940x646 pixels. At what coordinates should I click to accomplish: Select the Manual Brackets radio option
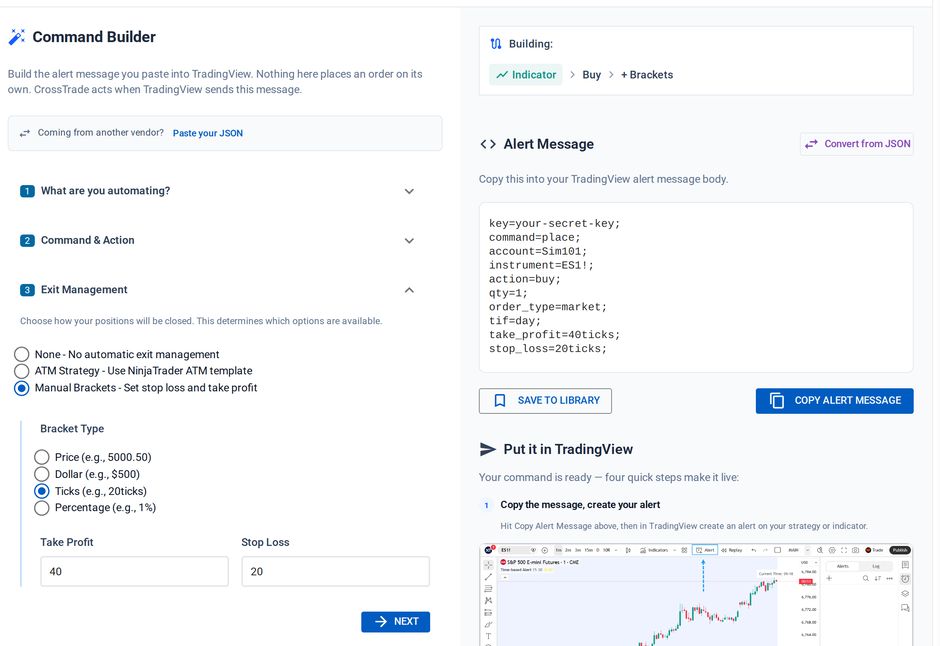tap(22, 388)
